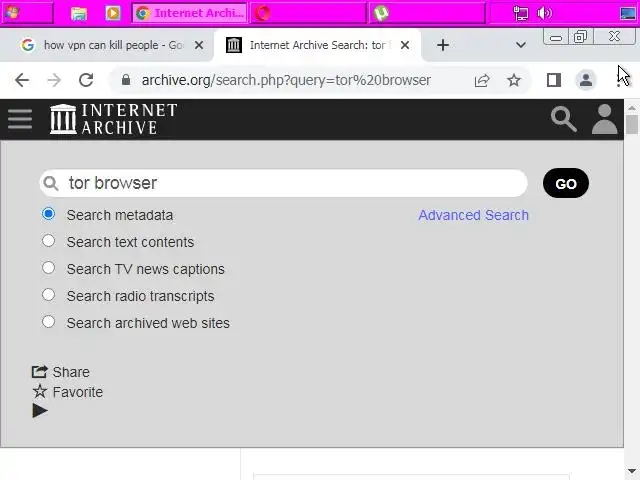This screenshot has height=480, width=640.
Task: Click the Internet Archive logo
Action: (x=113, y=119)
